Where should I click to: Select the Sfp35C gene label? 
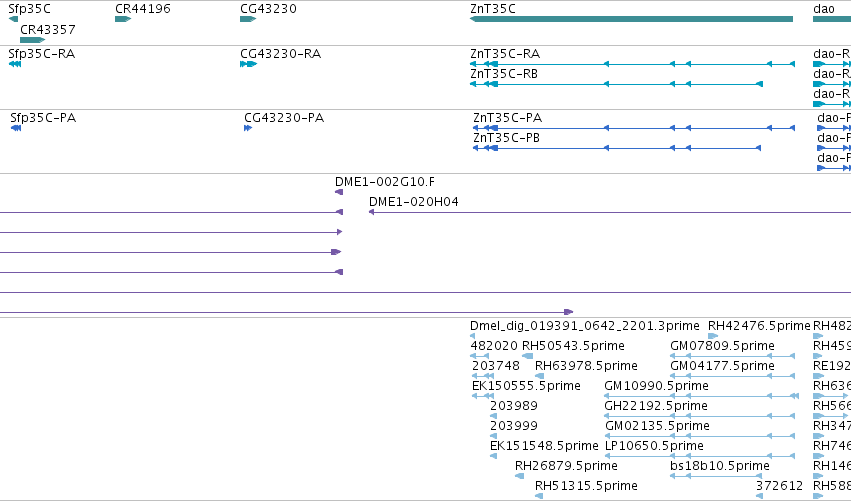click(29, 9)
